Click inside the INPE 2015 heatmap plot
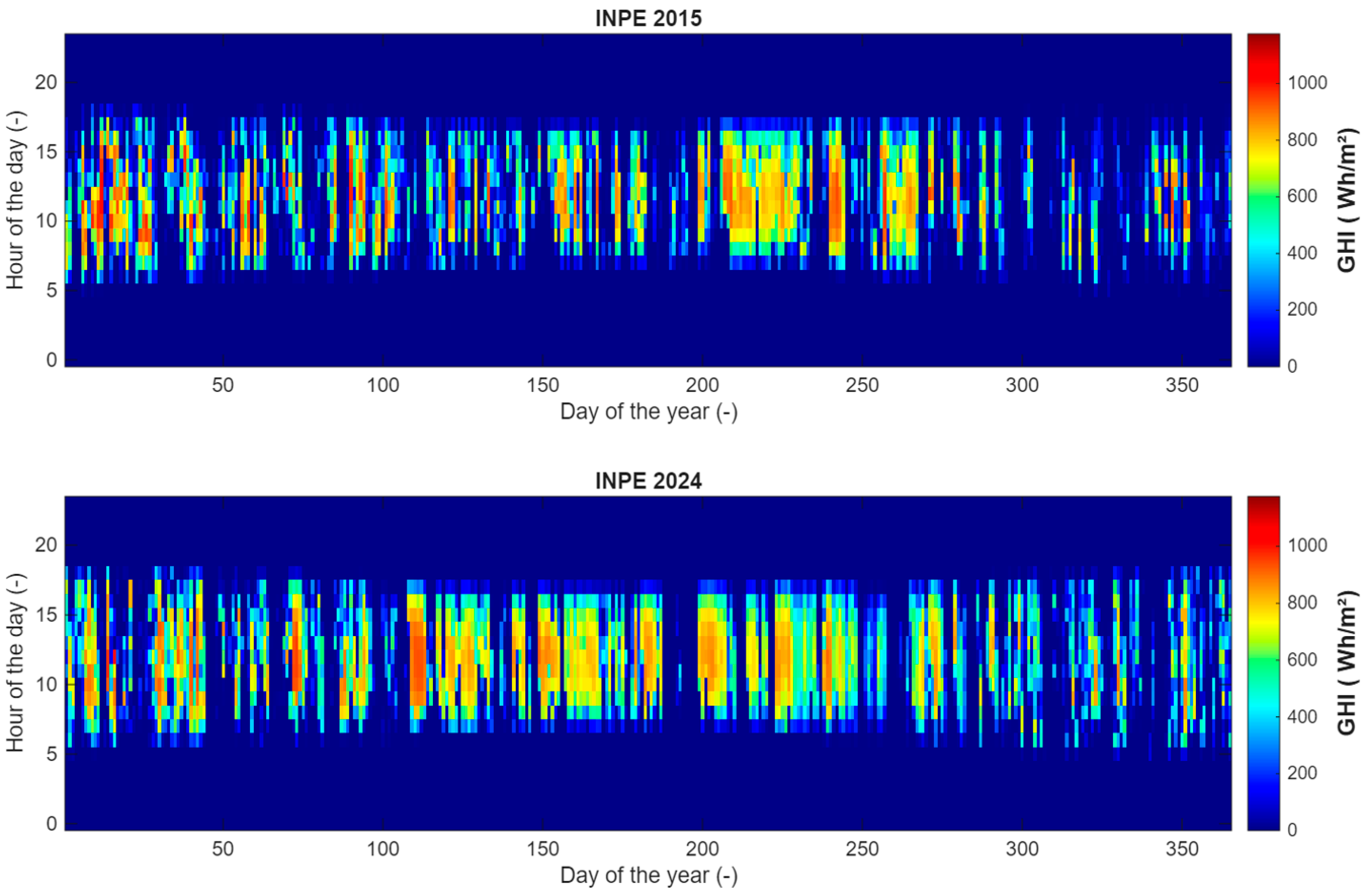Screen dimensions: 1366x896 pyautogui.click(x=648, y=200)
